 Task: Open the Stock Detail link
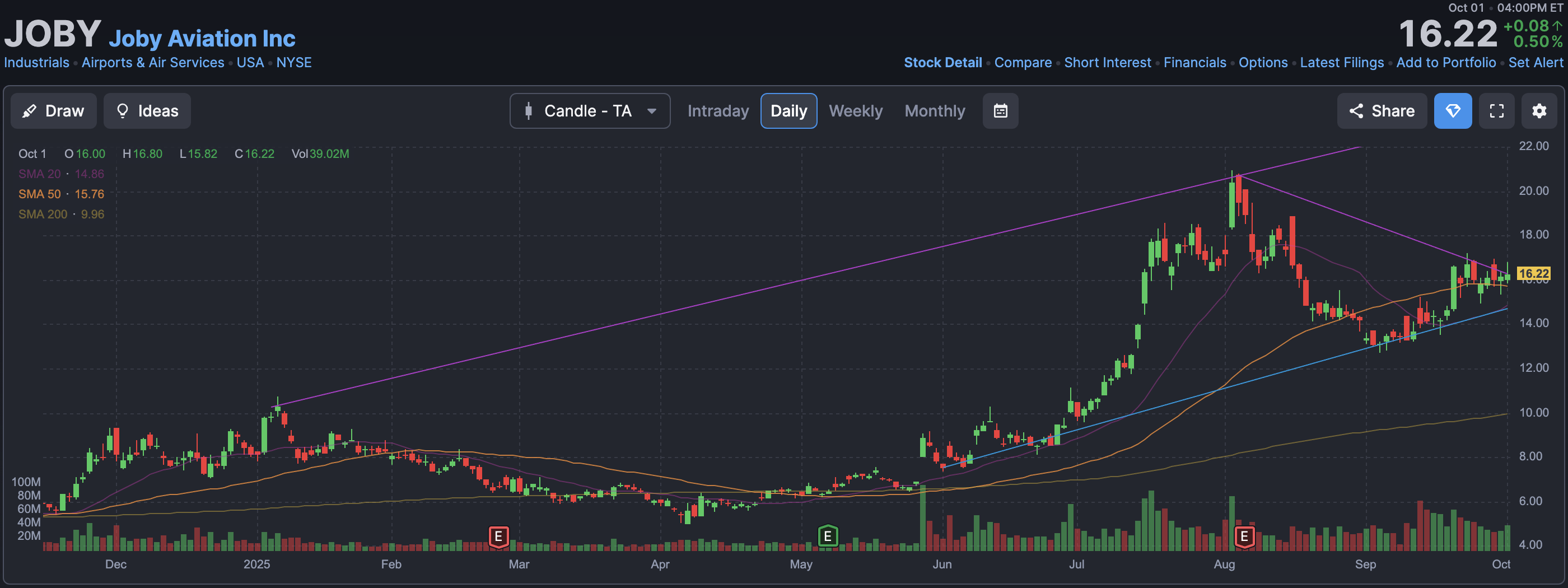[942, 63]
